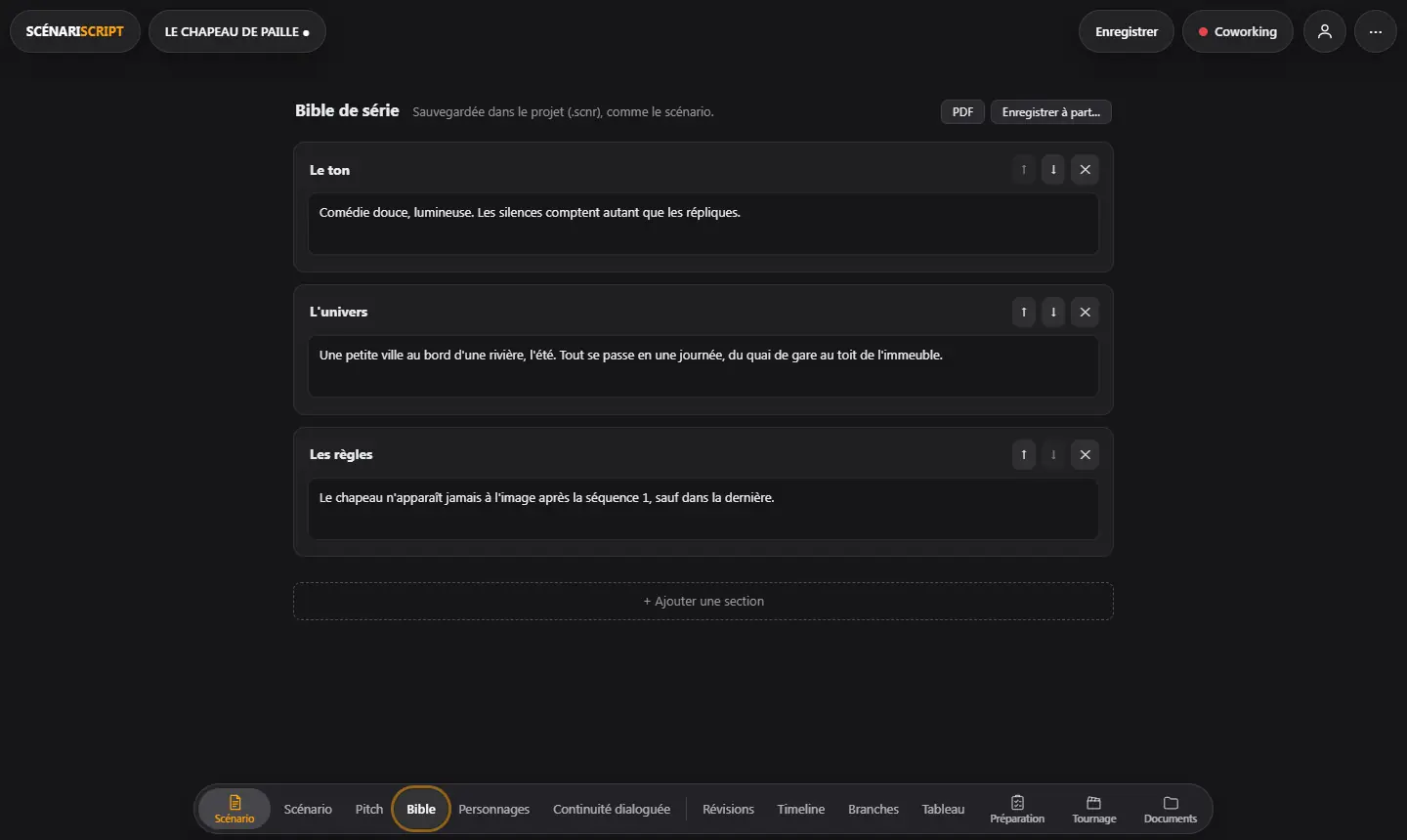Click the 'Le ton' section title
Screen dimensions: 1407x840
(329, 170)
